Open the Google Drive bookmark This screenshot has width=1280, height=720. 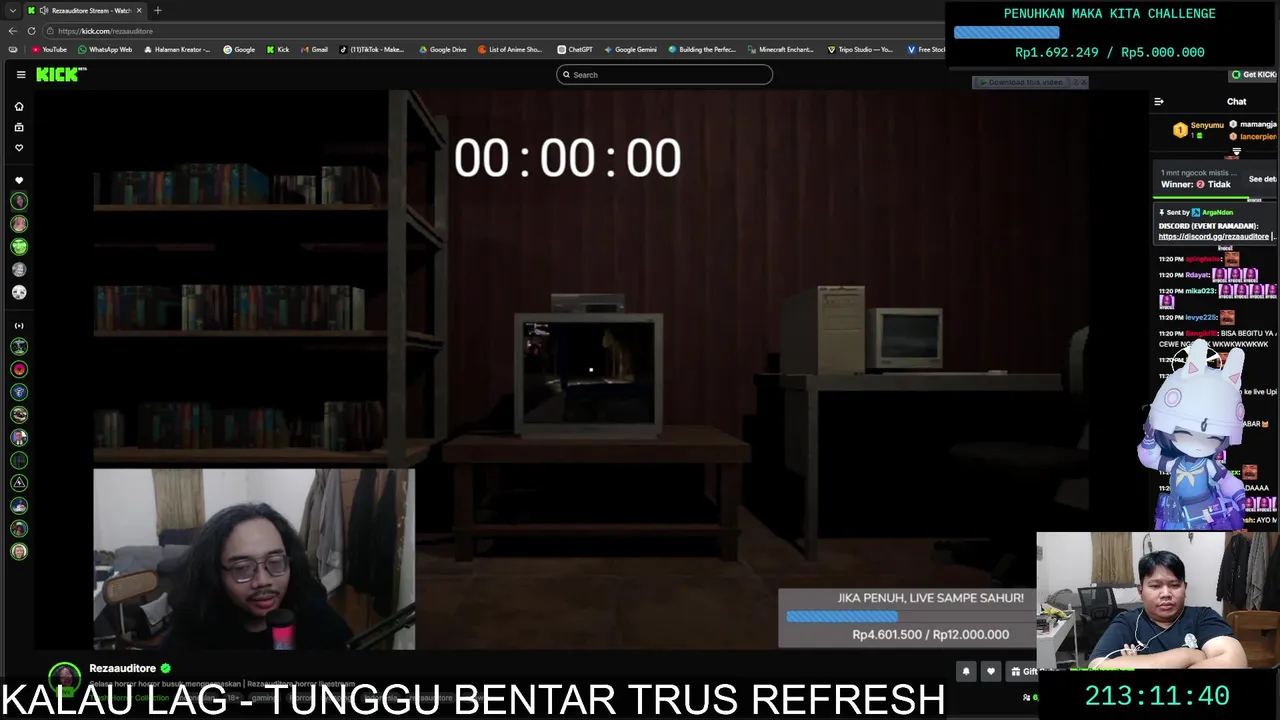click(x=442, y=49)
